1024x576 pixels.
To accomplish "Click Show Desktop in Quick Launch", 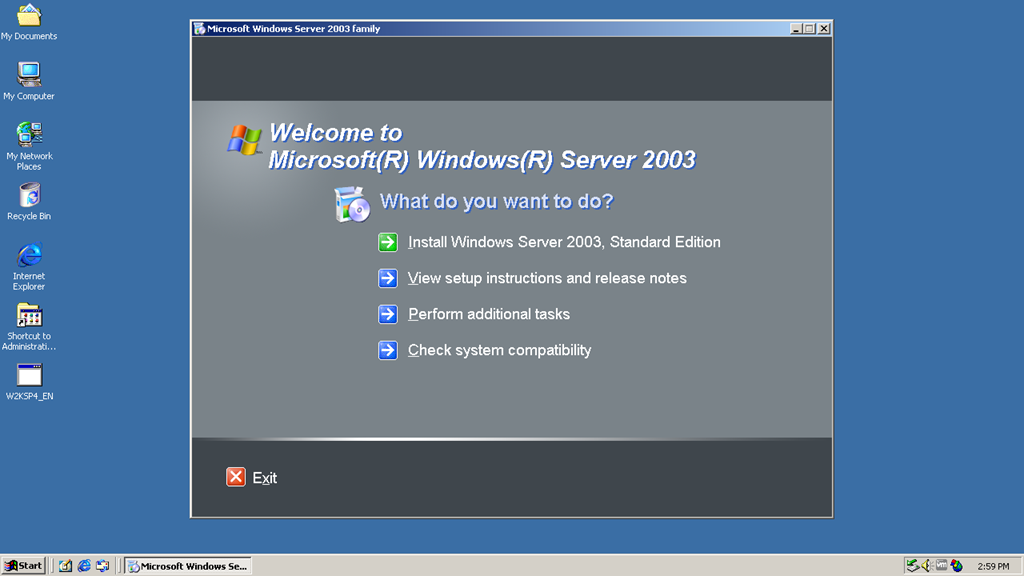I will pyautogui.click(x=66, y=566).
